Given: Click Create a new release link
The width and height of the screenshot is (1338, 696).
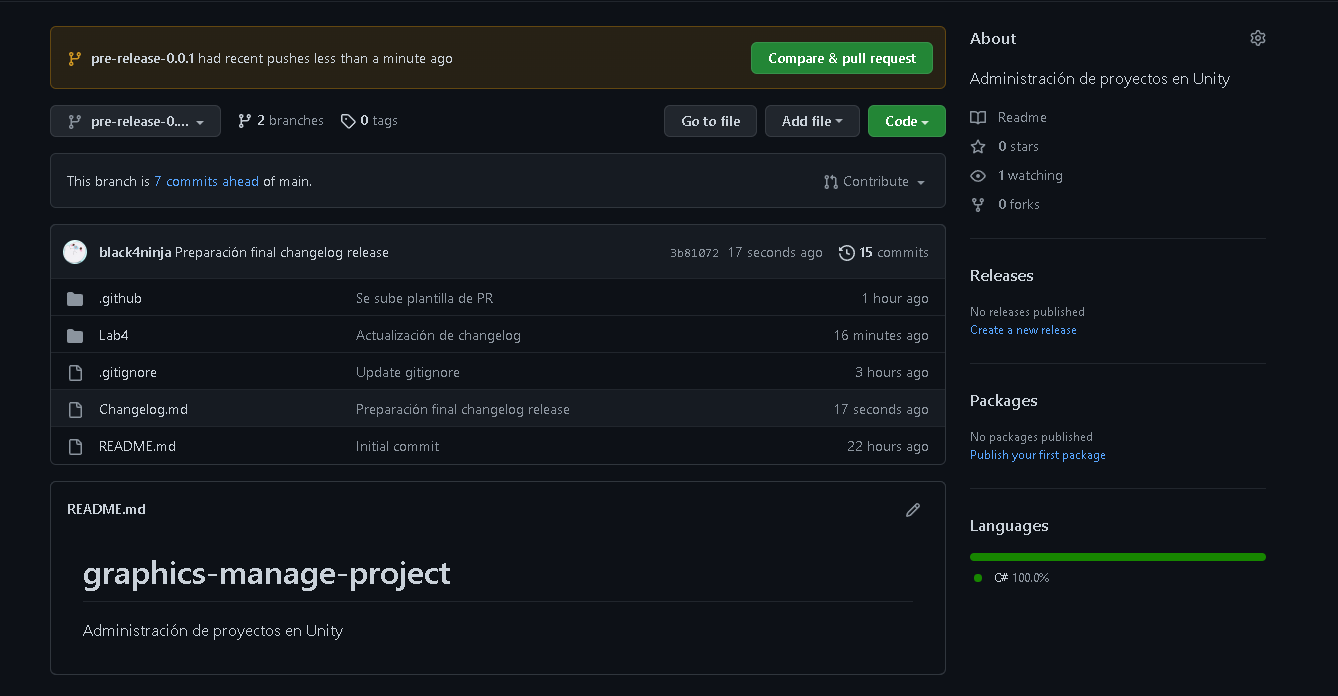Looking at the screenshot, I should tap(1023, 330).
